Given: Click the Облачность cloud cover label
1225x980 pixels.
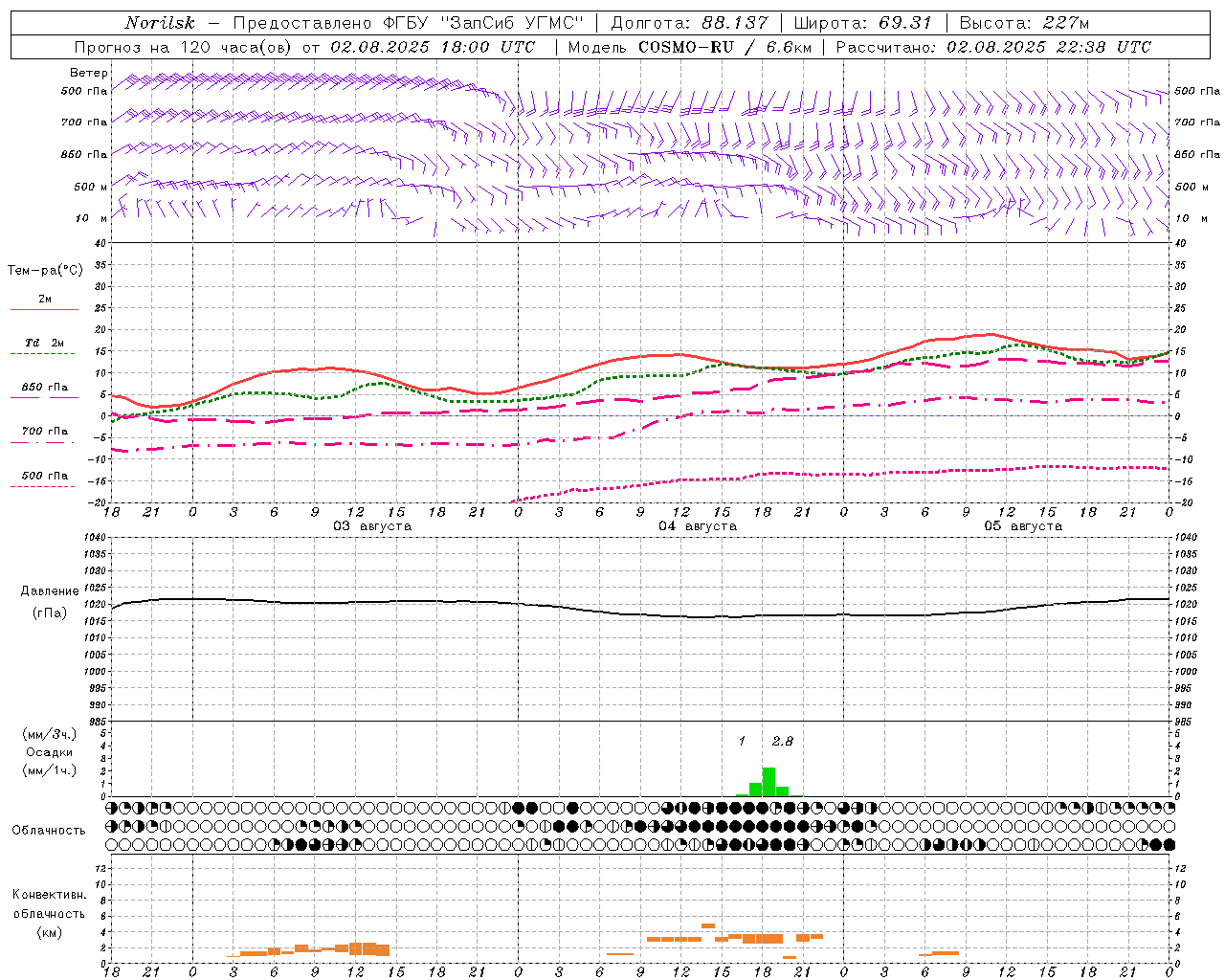Looking at the screenshot, I should pos(49,831).
